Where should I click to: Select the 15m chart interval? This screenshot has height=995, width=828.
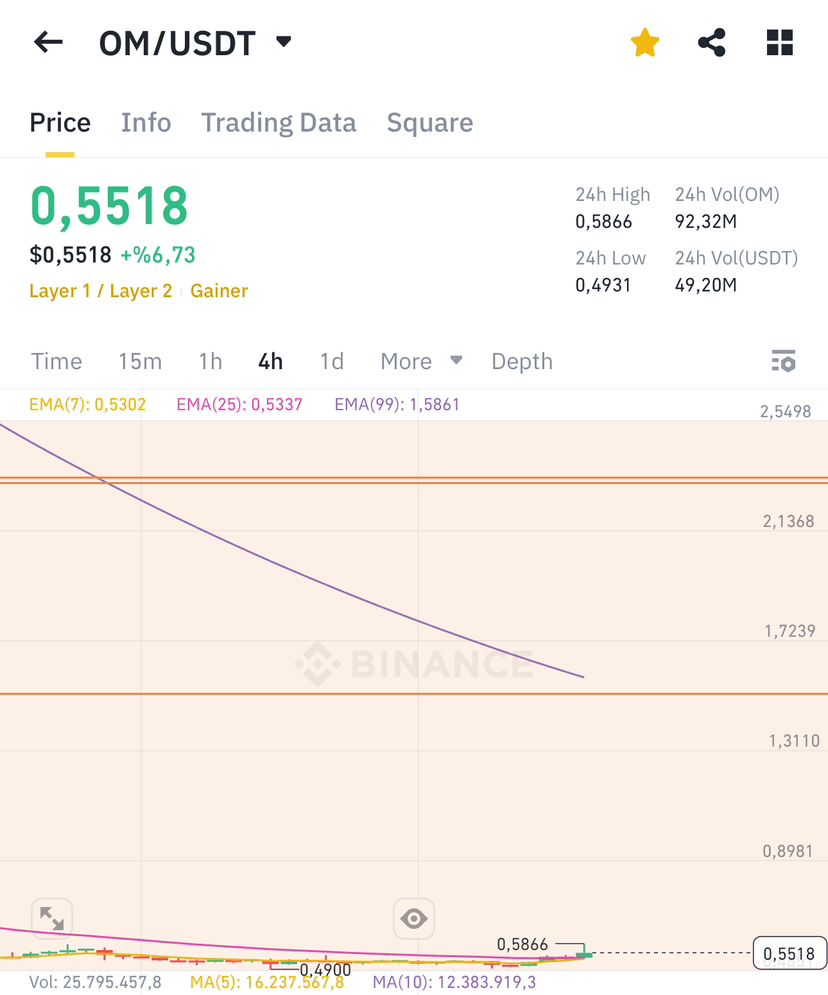(x=140, y=361)
